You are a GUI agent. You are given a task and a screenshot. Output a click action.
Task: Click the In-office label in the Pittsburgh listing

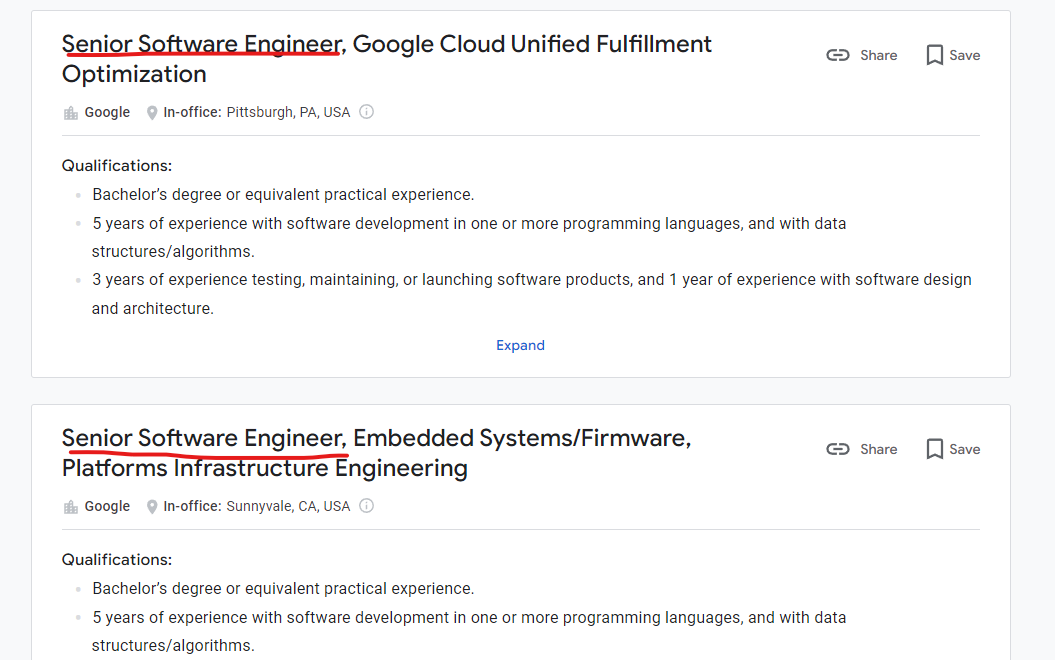(x=192, y=112)
